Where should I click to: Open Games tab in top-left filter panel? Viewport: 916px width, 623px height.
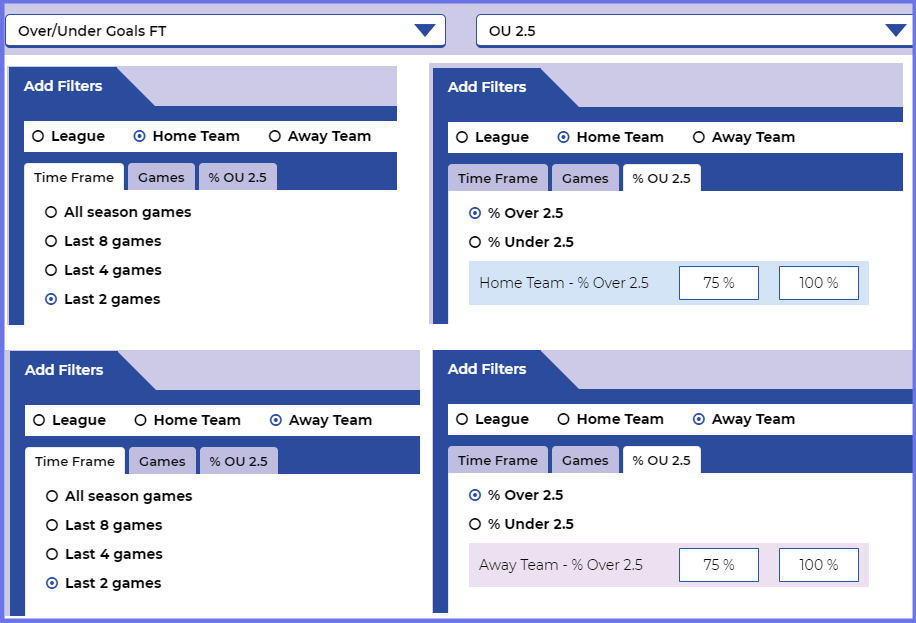[x=161, y=177]
